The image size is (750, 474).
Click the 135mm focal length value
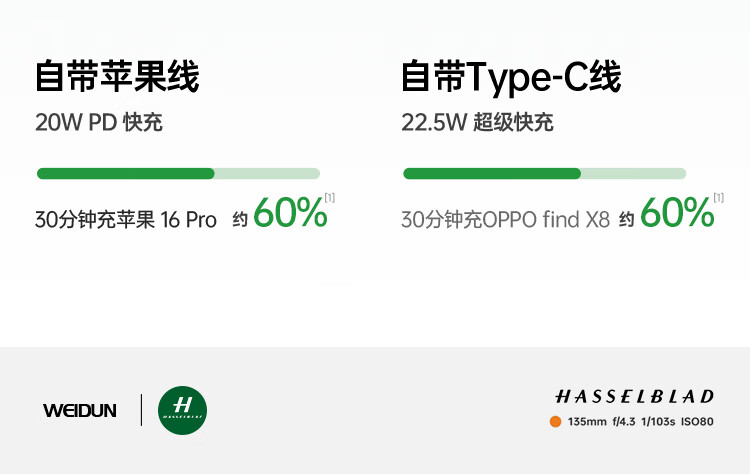pos(587,422)
